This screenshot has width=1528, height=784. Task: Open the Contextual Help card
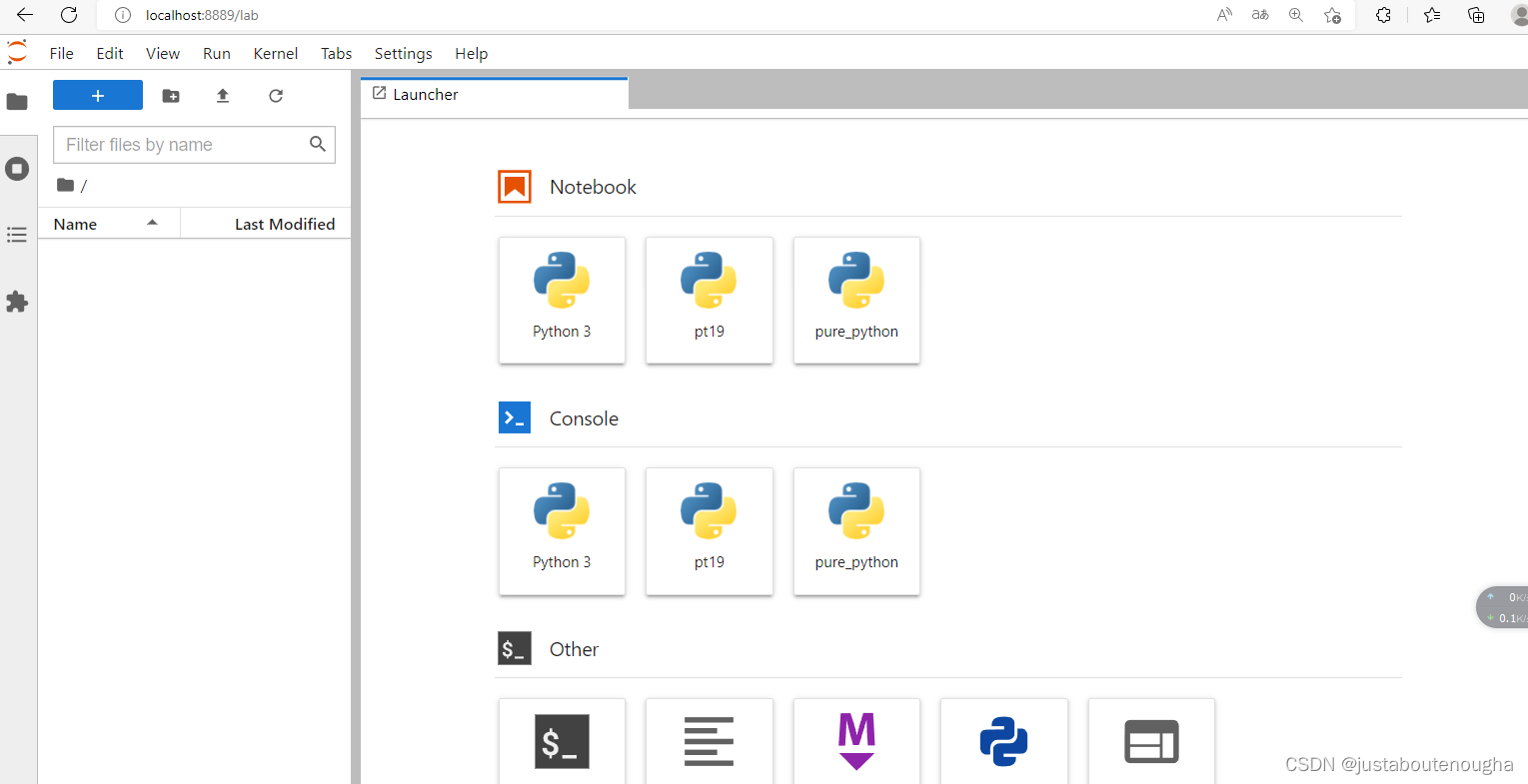[1151, 741]
